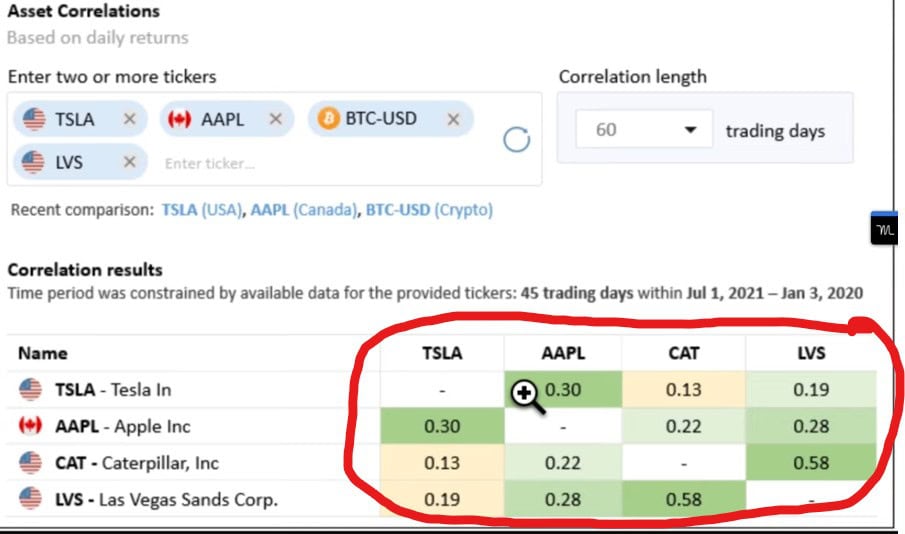Select the LVS row's CAT cell 0.58
The width and height of the screenshot is (905, 534).
coord(683,499)
